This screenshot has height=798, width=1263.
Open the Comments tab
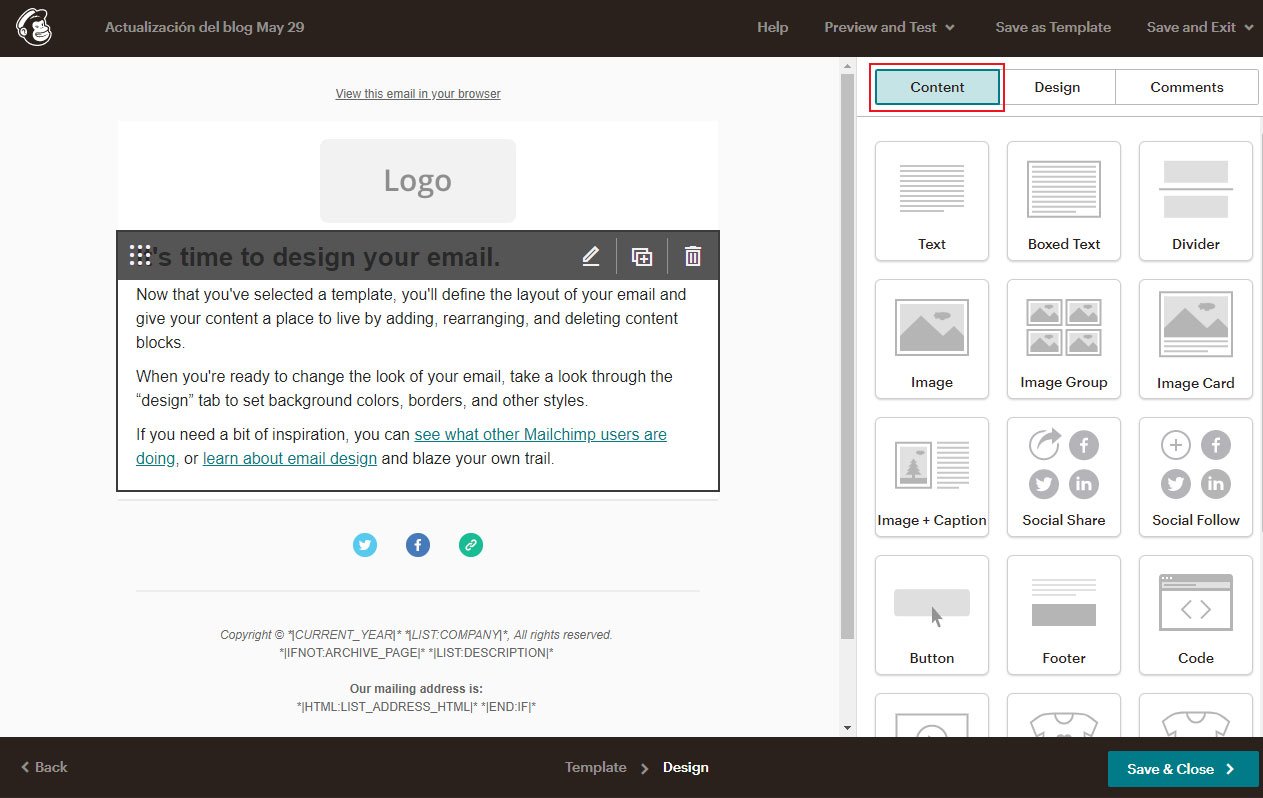click(x=1187, y=87)
